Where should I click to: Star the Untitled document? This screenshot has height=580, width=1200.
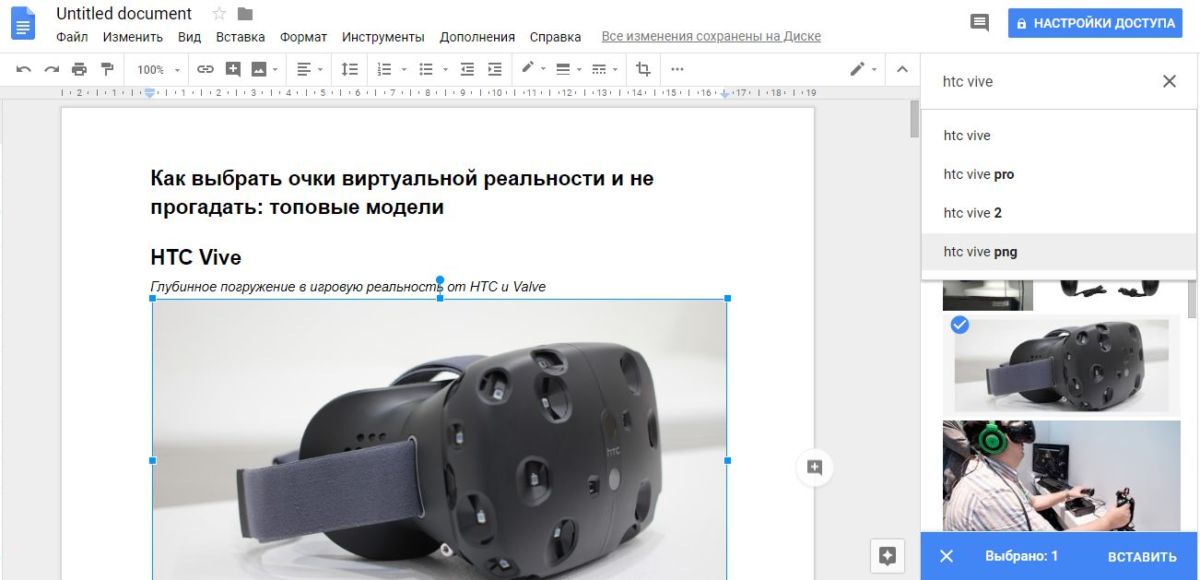pyautogui.click(x=219, y=14)
